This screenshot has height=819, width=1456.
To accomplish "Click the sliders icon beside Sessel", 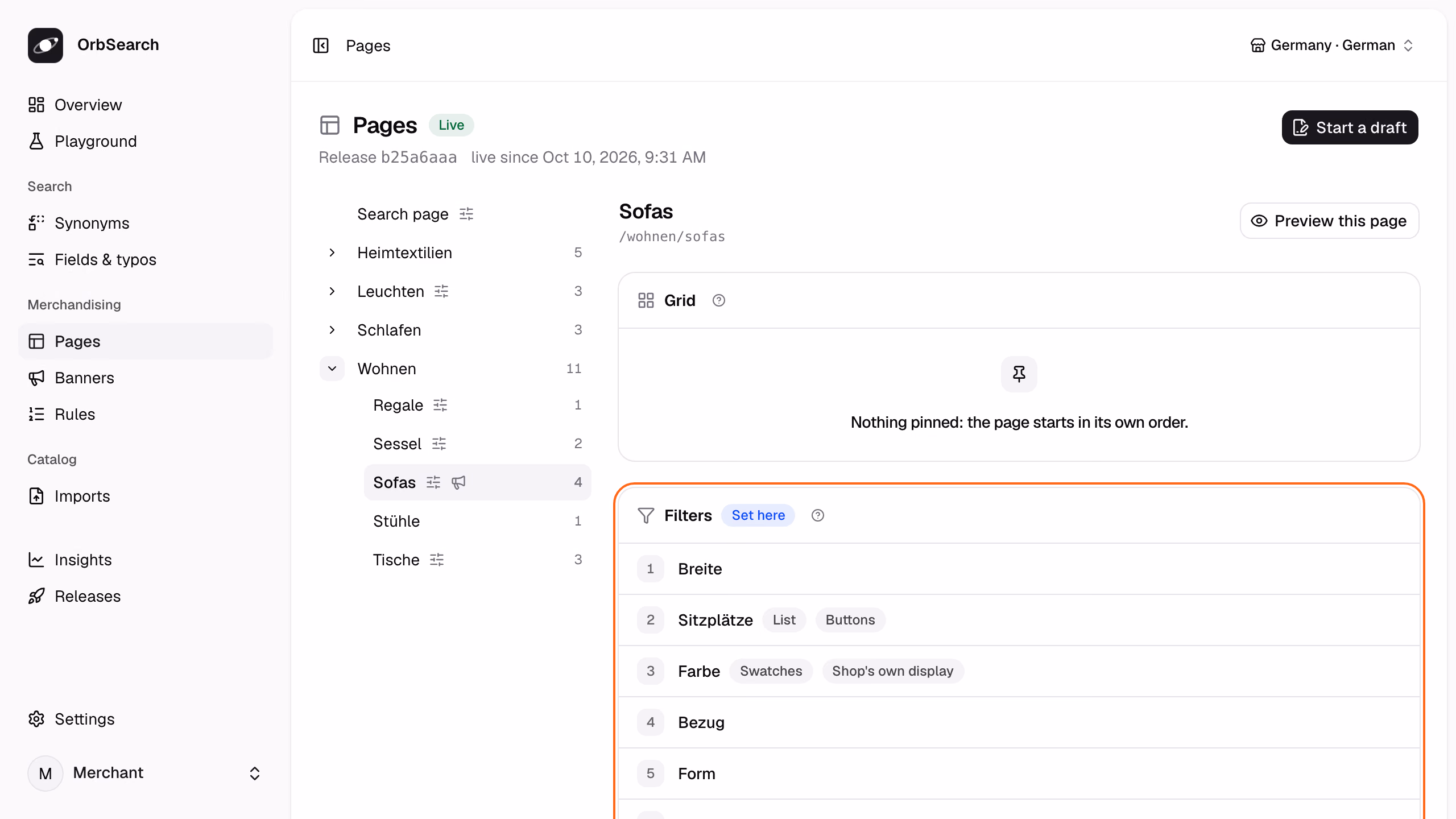I will click(x=439, y=444).
